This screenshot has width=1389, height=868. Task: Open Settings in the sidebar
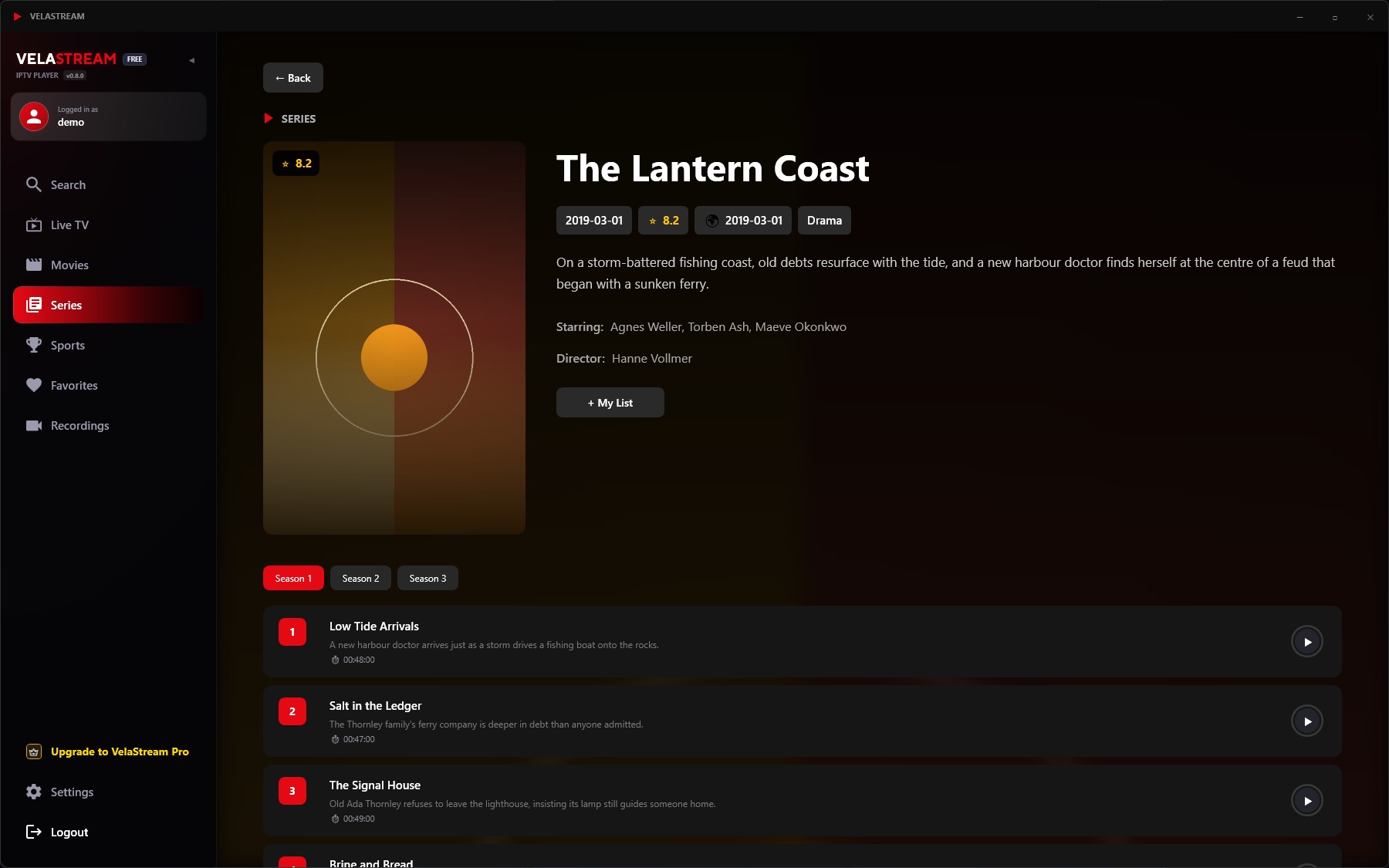(x=108, y=792)
